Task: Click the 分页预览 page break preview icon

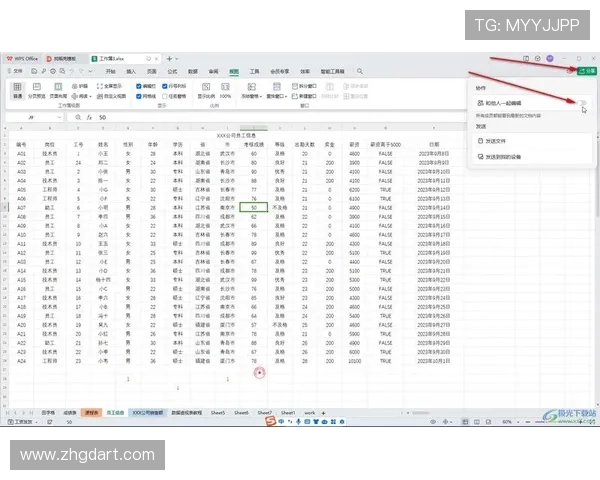Action: tap(36, 91)
